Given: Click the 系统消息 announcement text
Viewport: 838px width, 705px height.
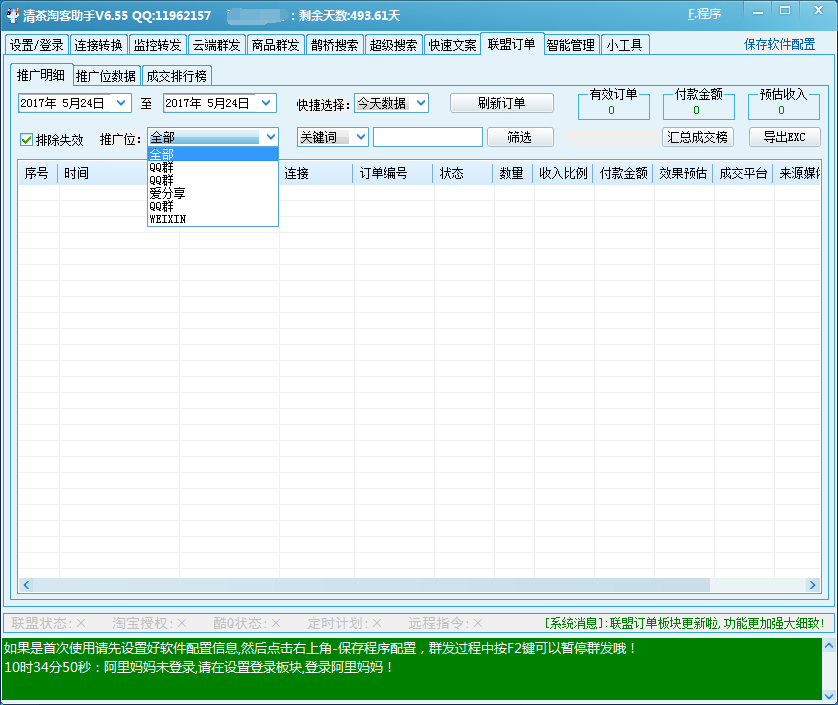Looking at the screenshot, I should pyautogui.click(x=685, y=623).
